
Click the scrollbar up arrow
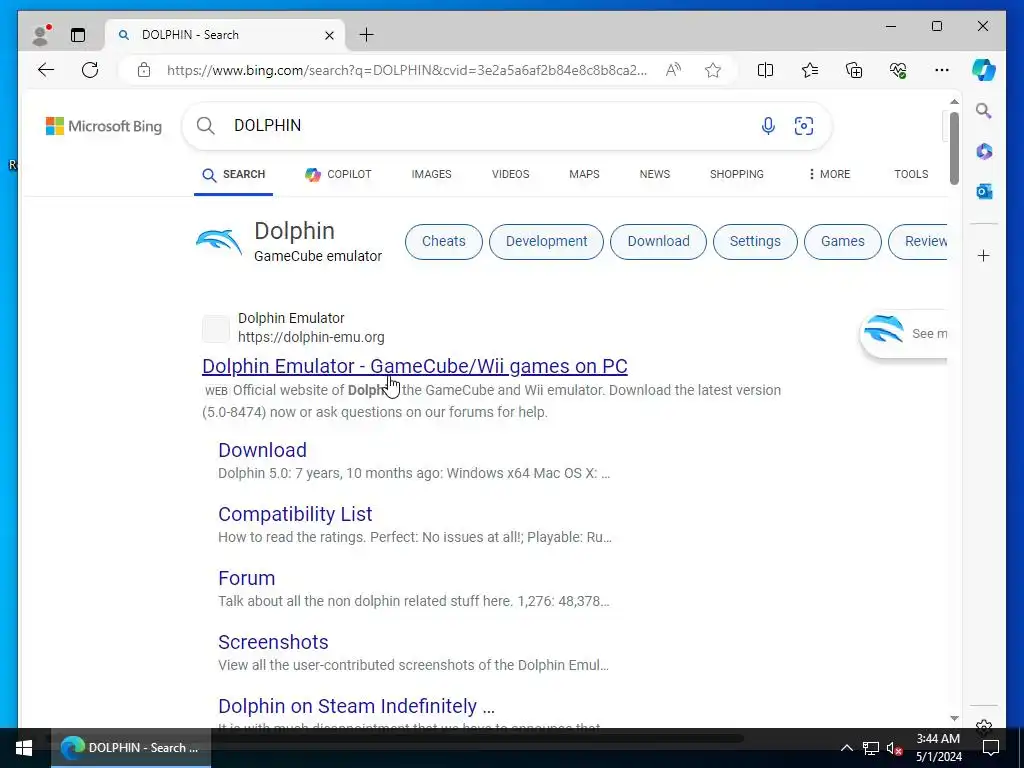point(954,102)
